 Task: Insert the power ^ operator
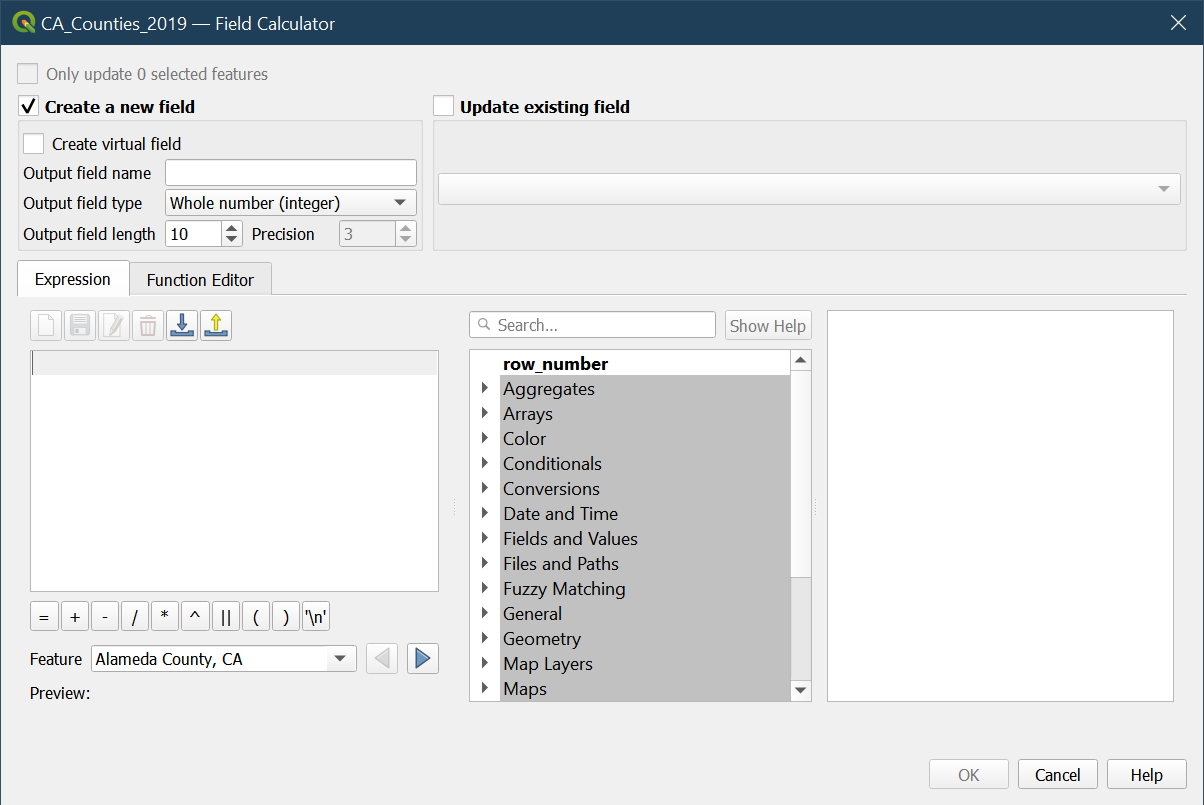pyautogui.click(x=195, y=617)
